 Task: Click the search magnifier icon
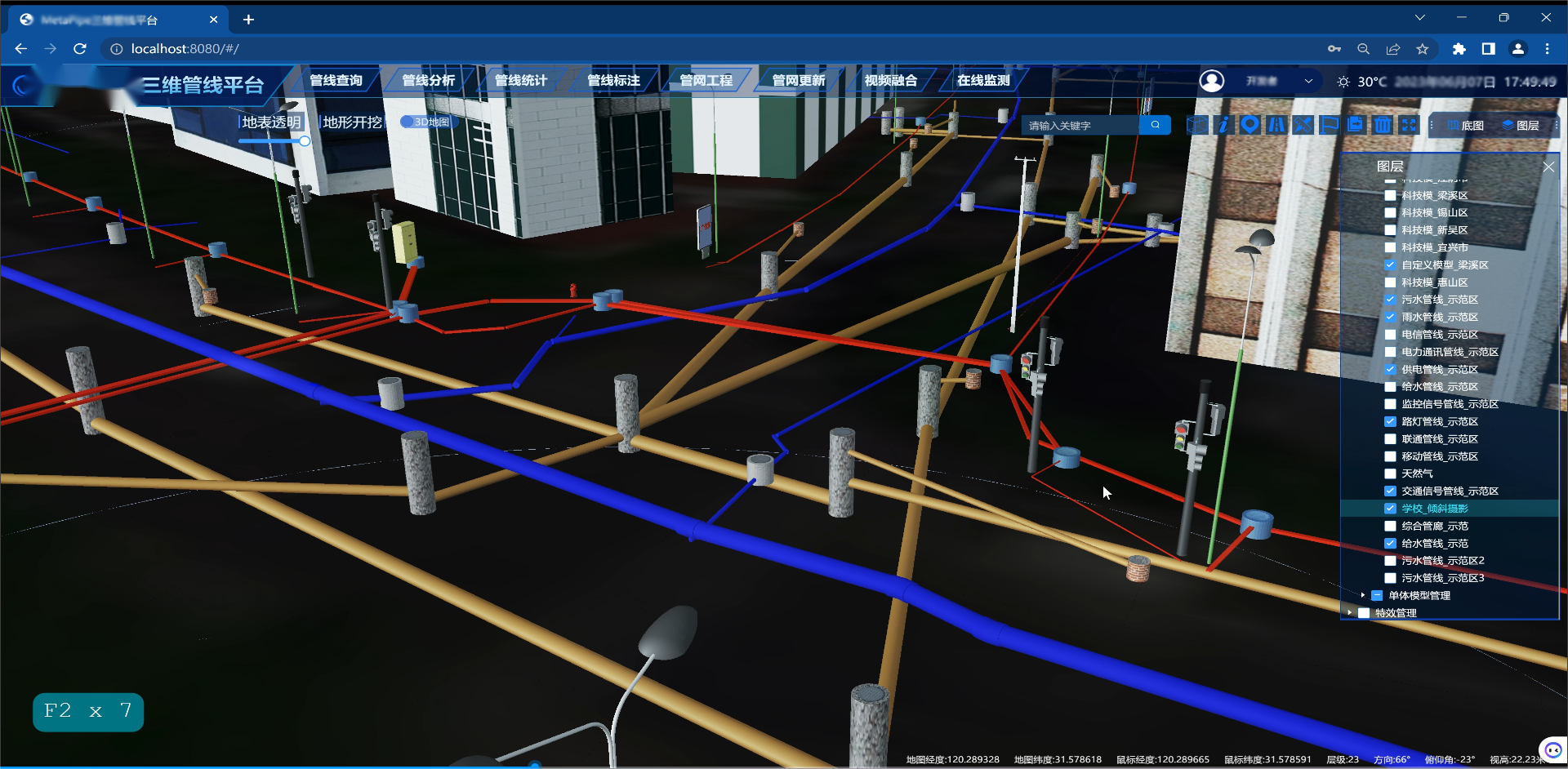(1156, 125)
